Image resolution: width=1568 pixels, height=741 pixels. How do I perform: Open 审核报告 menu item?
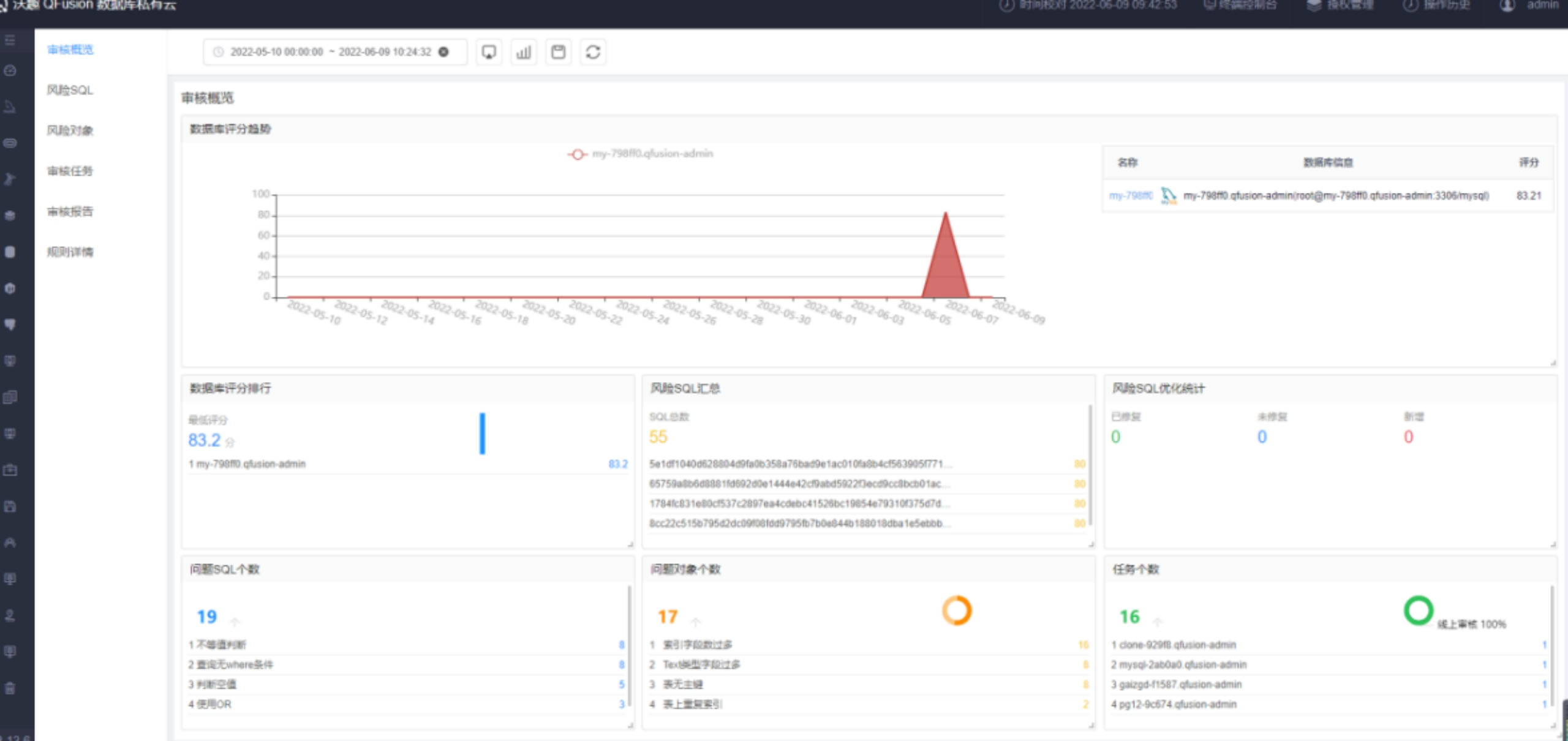coord(70,212)
